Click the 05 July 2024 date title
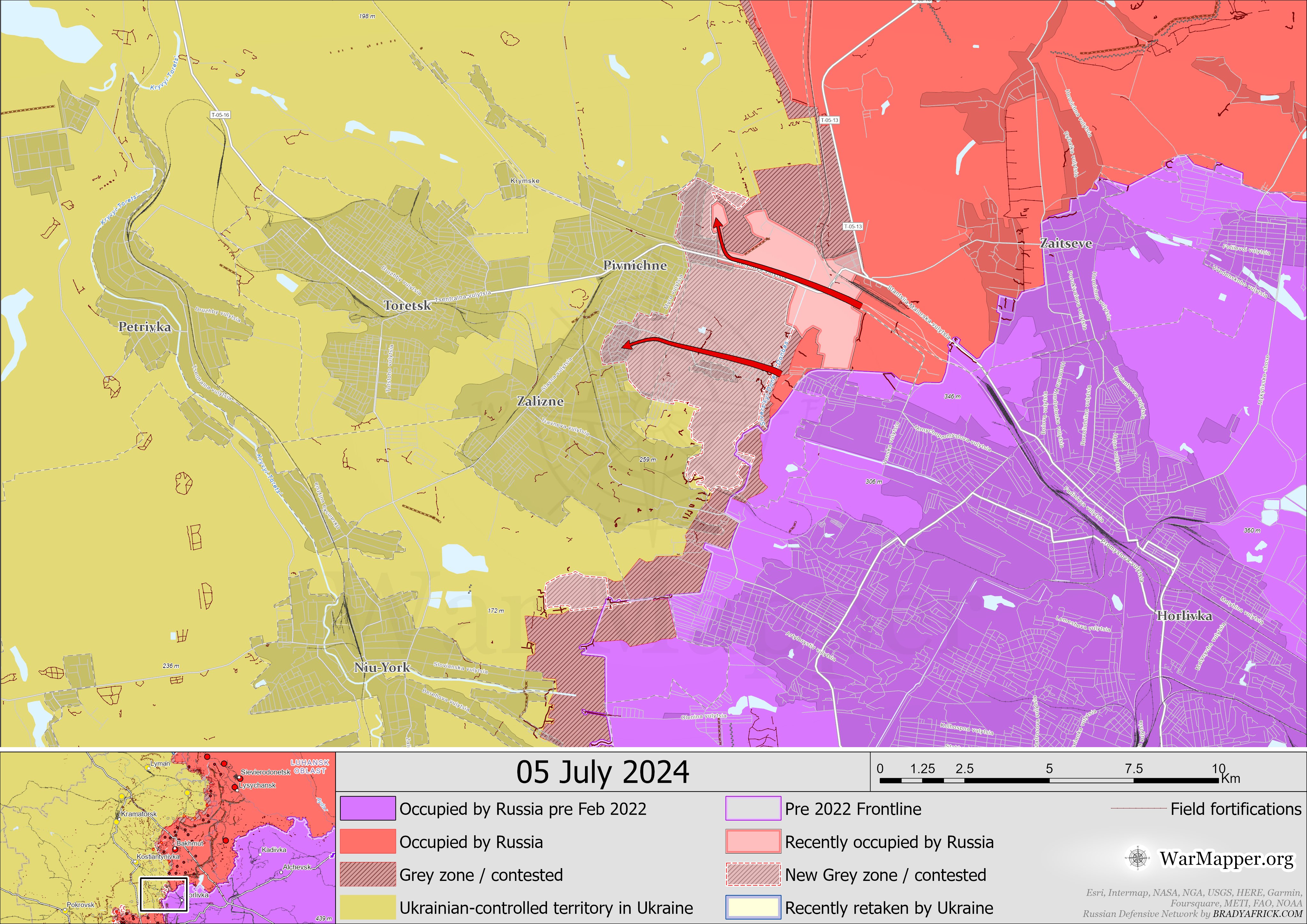The image size is (1307, 924). [602, 773]
